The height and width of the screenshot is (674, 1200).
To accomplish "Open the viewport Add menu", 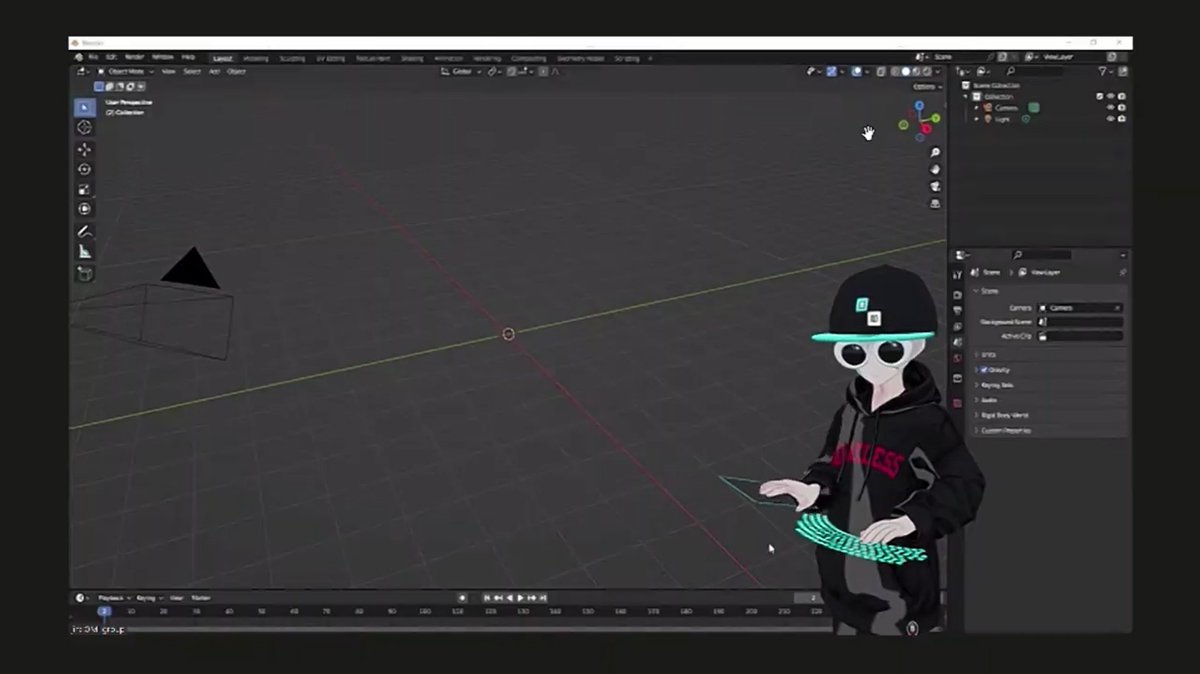I will pyautogui.click(x=214, y=72).
